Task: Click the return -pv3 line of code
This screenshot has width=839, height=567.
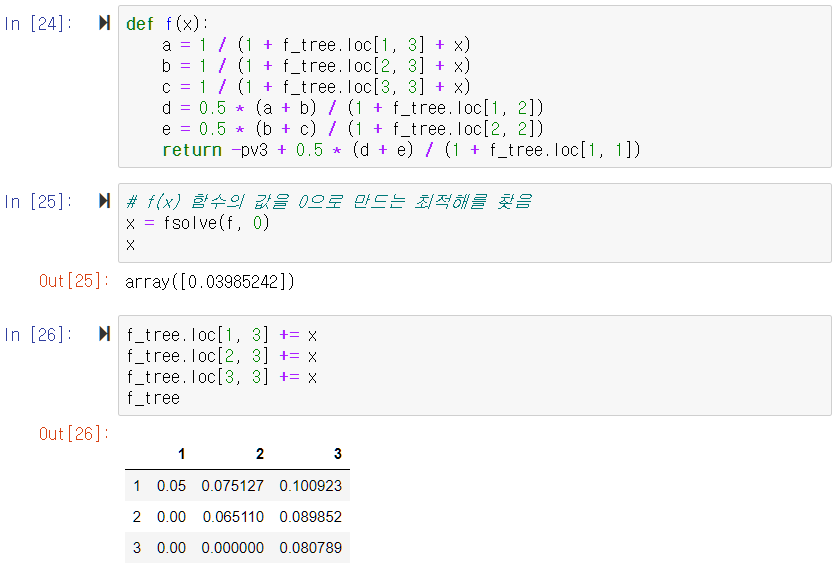Action: pos(401,150)
